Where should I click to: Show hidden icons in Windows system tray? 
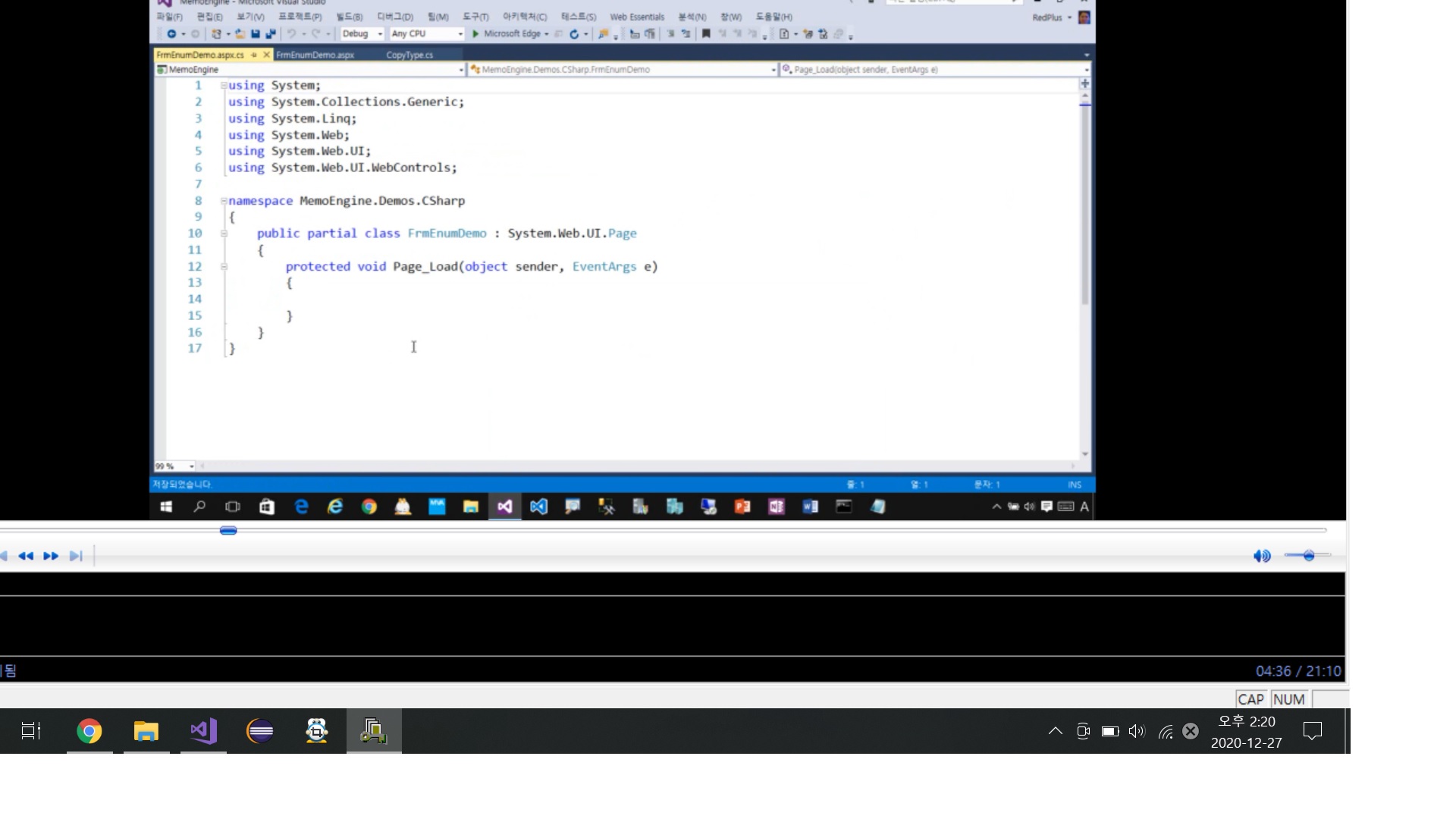coord(1055,731)
